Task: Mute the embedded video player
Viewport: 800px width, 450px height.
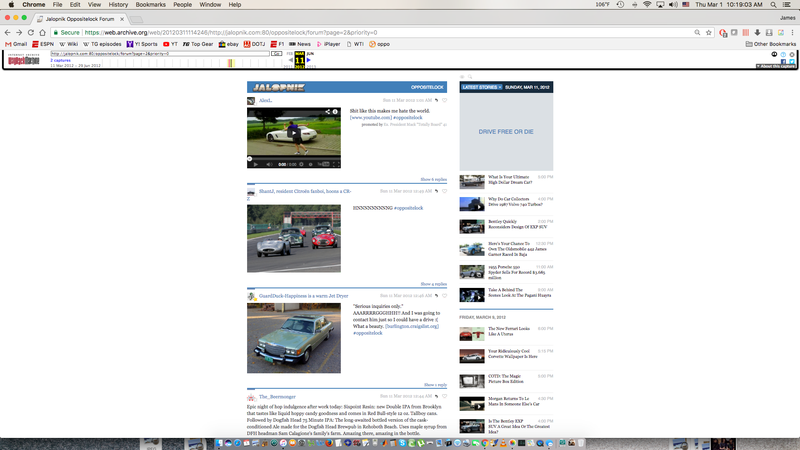Action: [x=269, y=164]
